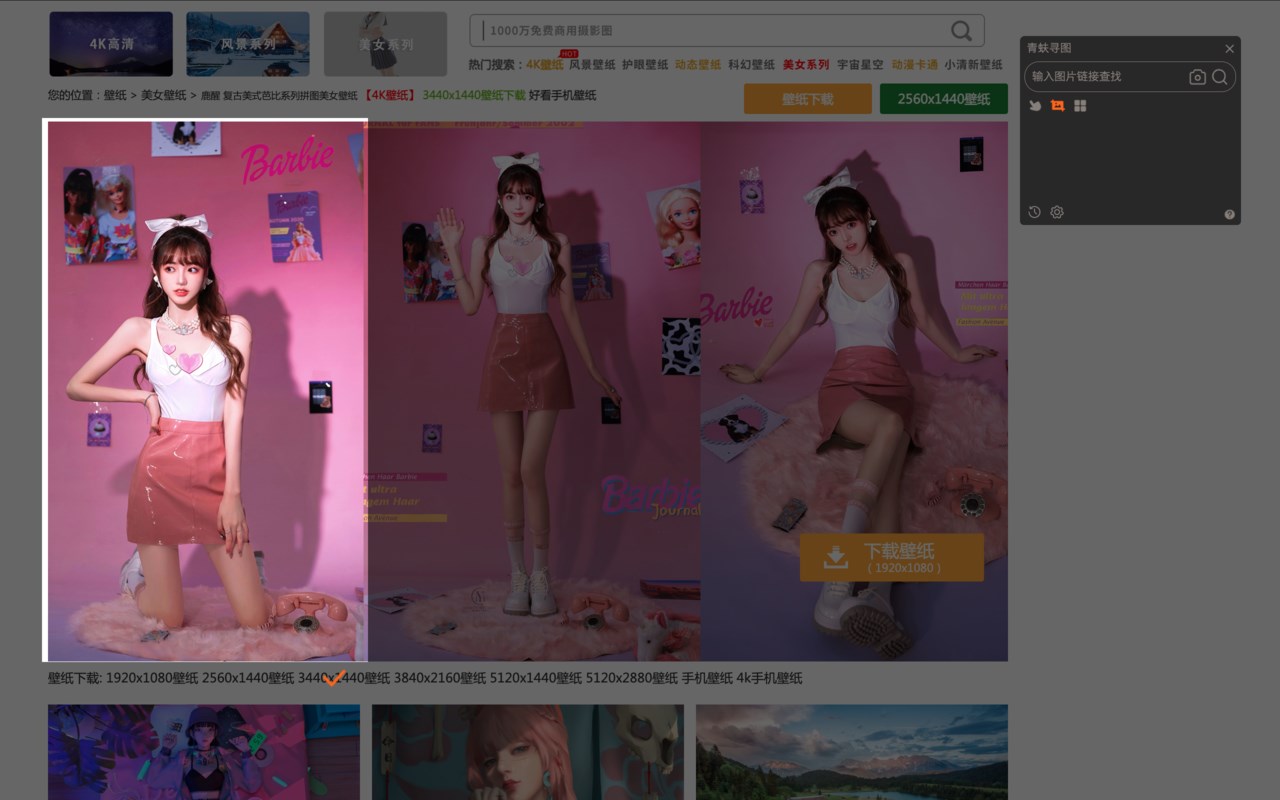
Task: Click 3840x2160壁纸 download link
Action: click(440, 678)
